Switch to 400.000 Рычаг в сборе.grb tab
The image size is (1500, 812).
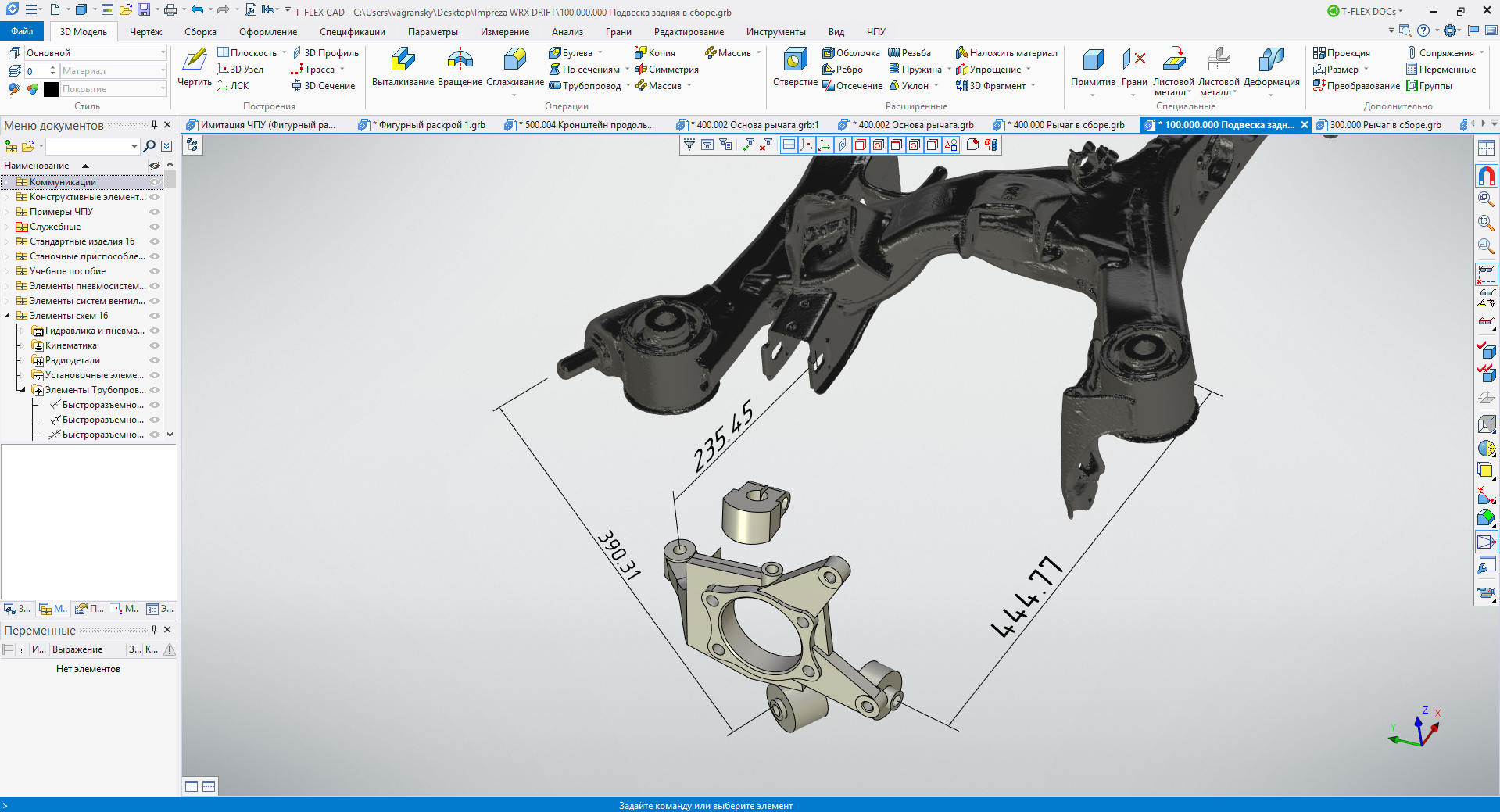pyautogui.click(x=1059, y=124)
